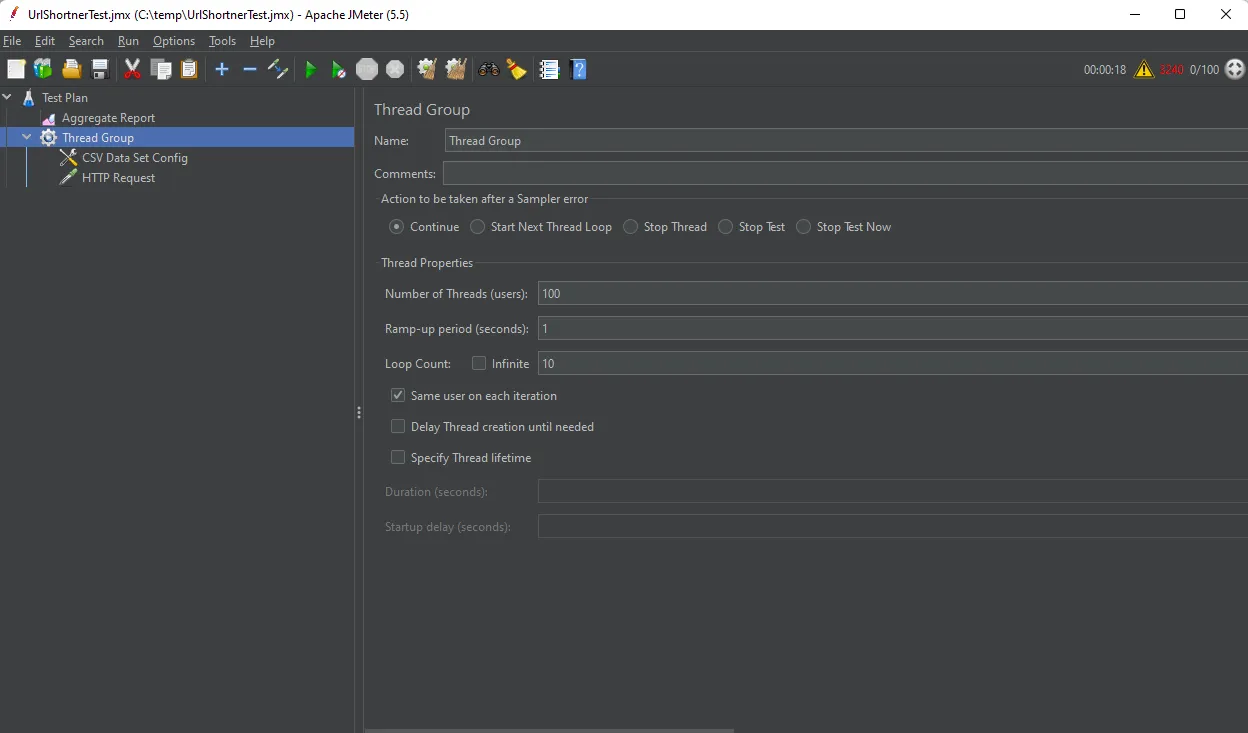
Task: Open the Edit menu
Action: pos(45,41)
